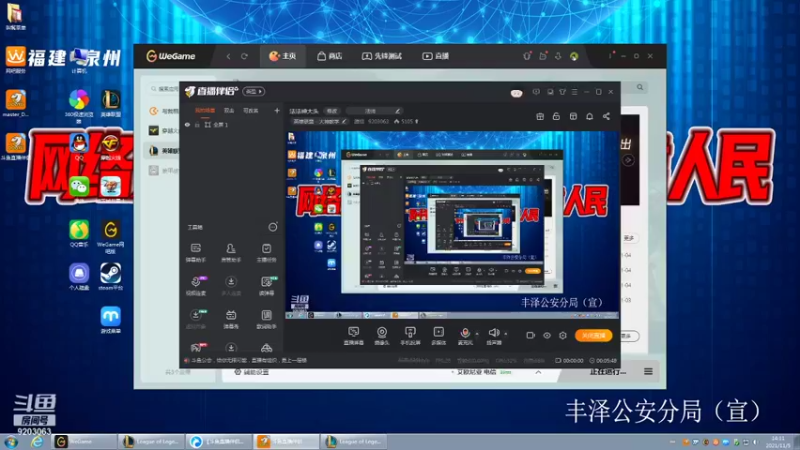This screenshot has height=450, width=800.
Task: Show hidden system tray icons
Action: tap(672, 442)
